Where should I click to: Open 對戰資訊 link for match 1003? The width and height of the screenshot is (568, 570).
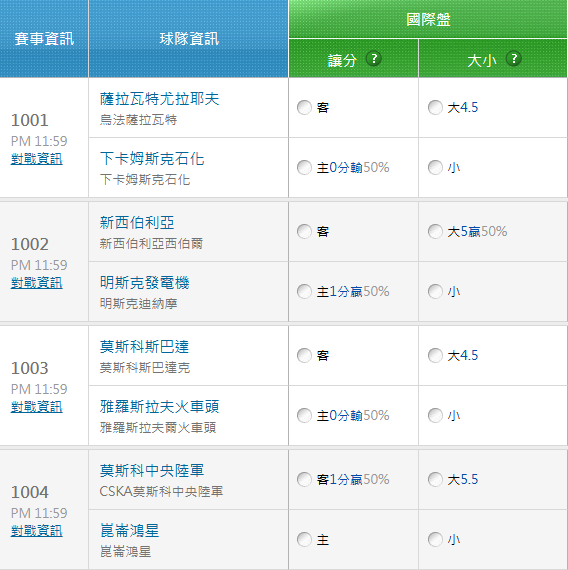(x=37, y=407)
